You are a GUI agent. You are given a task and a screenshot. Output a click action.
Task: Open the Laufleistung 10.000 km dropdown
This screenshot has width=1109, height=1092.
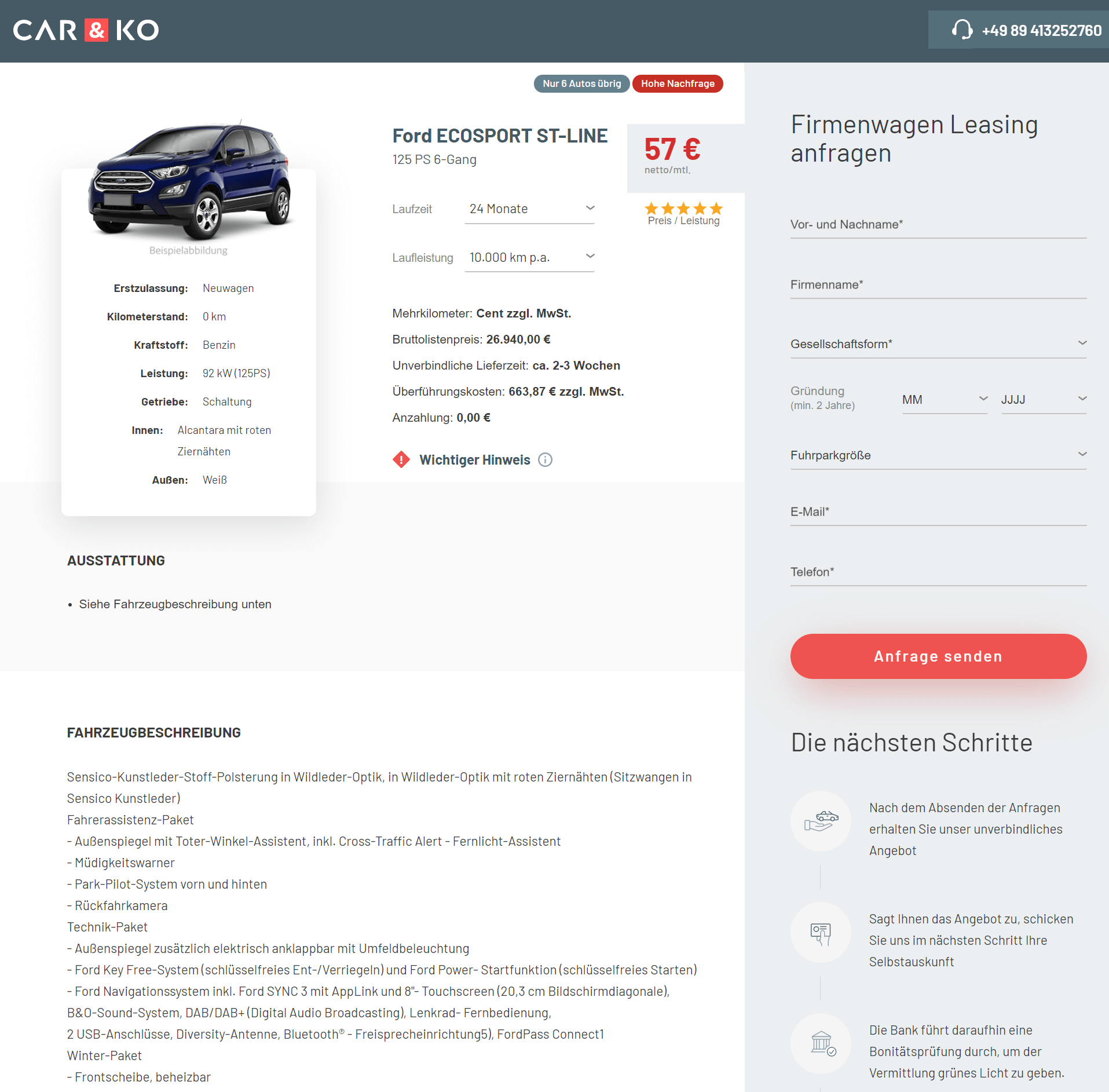point(529,258)
